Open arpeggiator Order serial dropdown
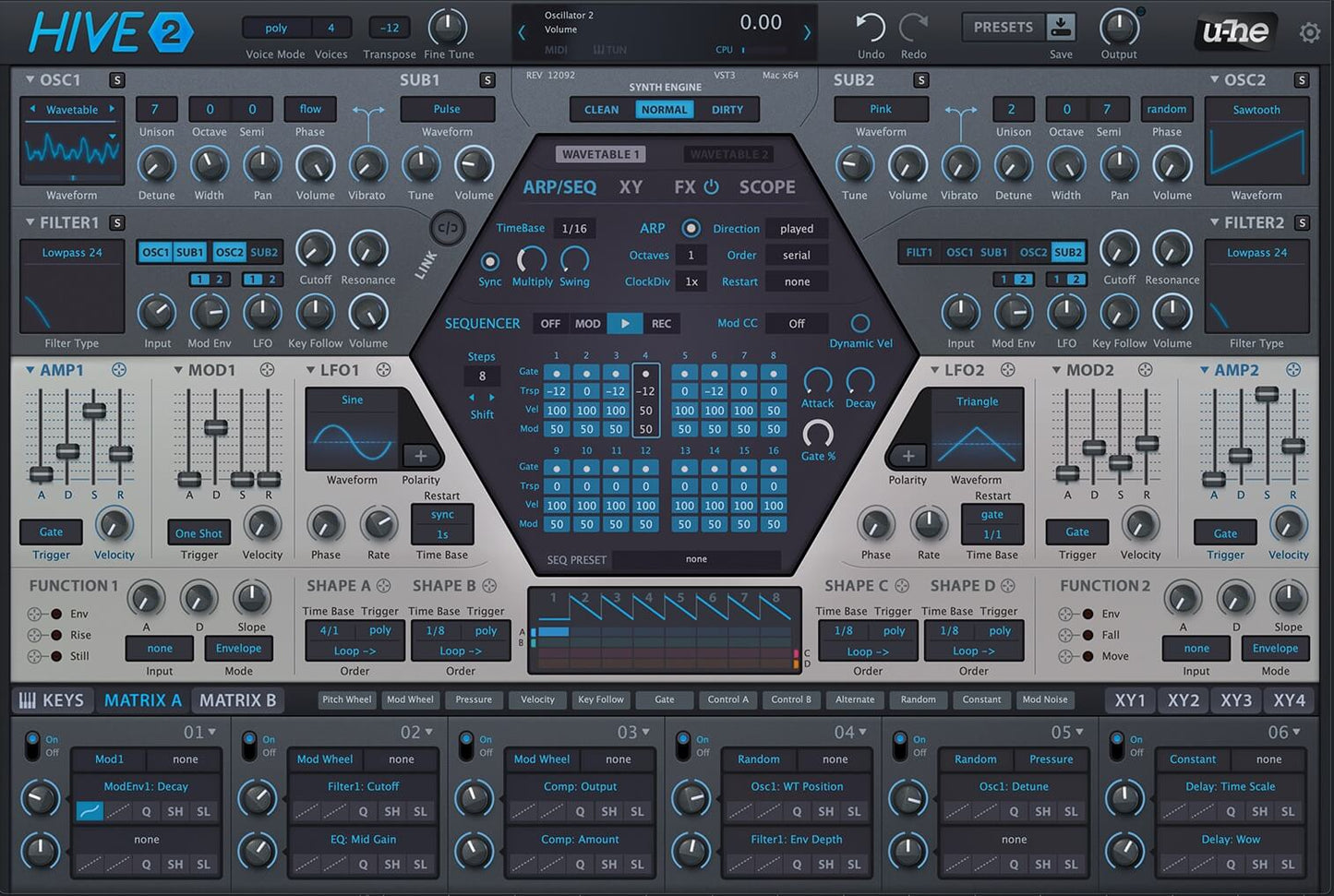This screenshot has width=1334, height=896. (797, 256)
